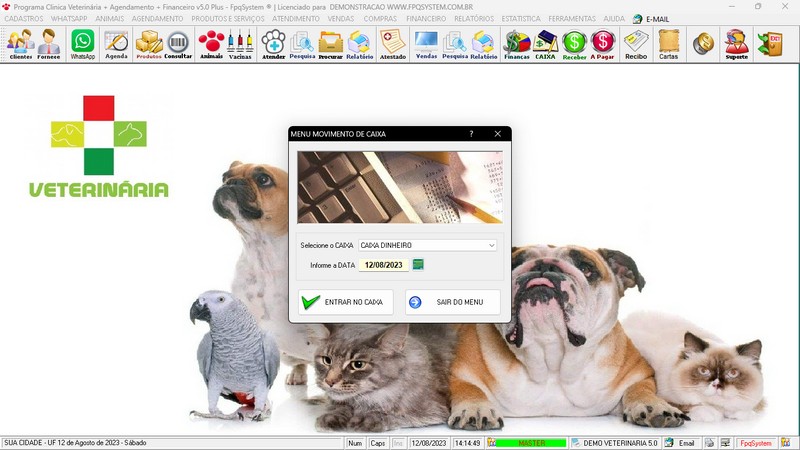Open the Procurar file drawer icon
The width and height of the screenshot is (800, 450).
tap(331, 44)
